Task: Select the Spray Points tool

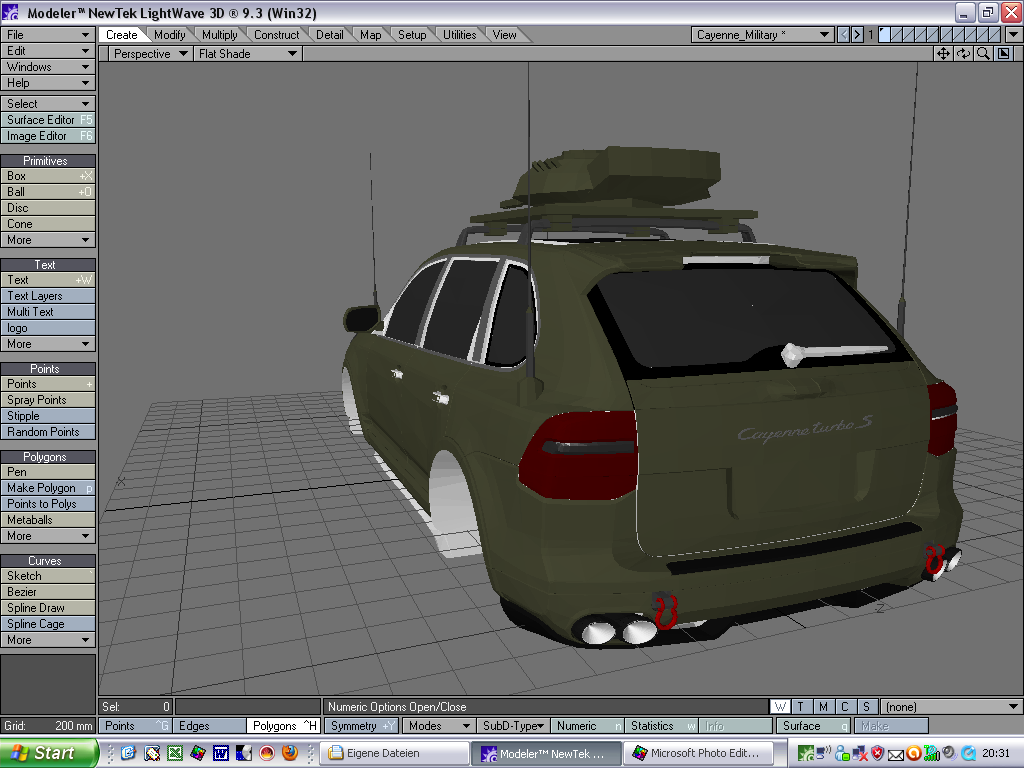Action: 48,400
